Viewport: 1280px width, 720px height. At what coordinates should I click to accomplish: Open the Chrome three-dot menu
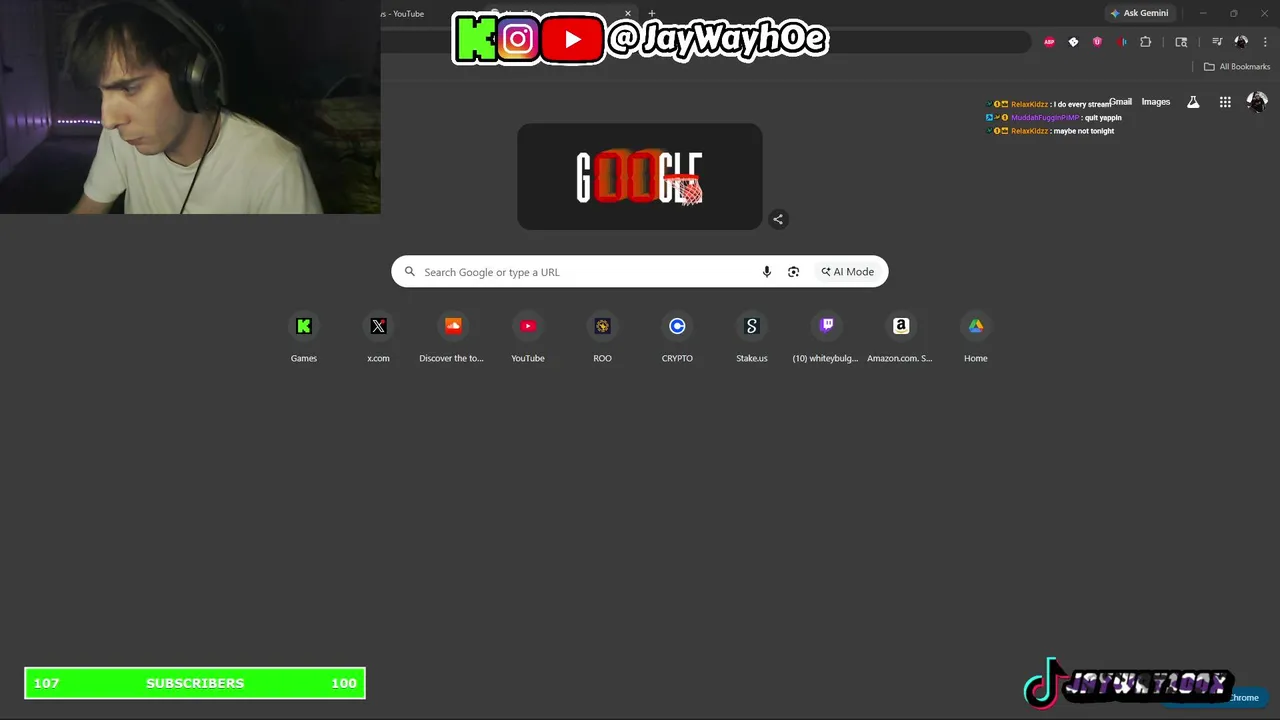click(1264, 42)
